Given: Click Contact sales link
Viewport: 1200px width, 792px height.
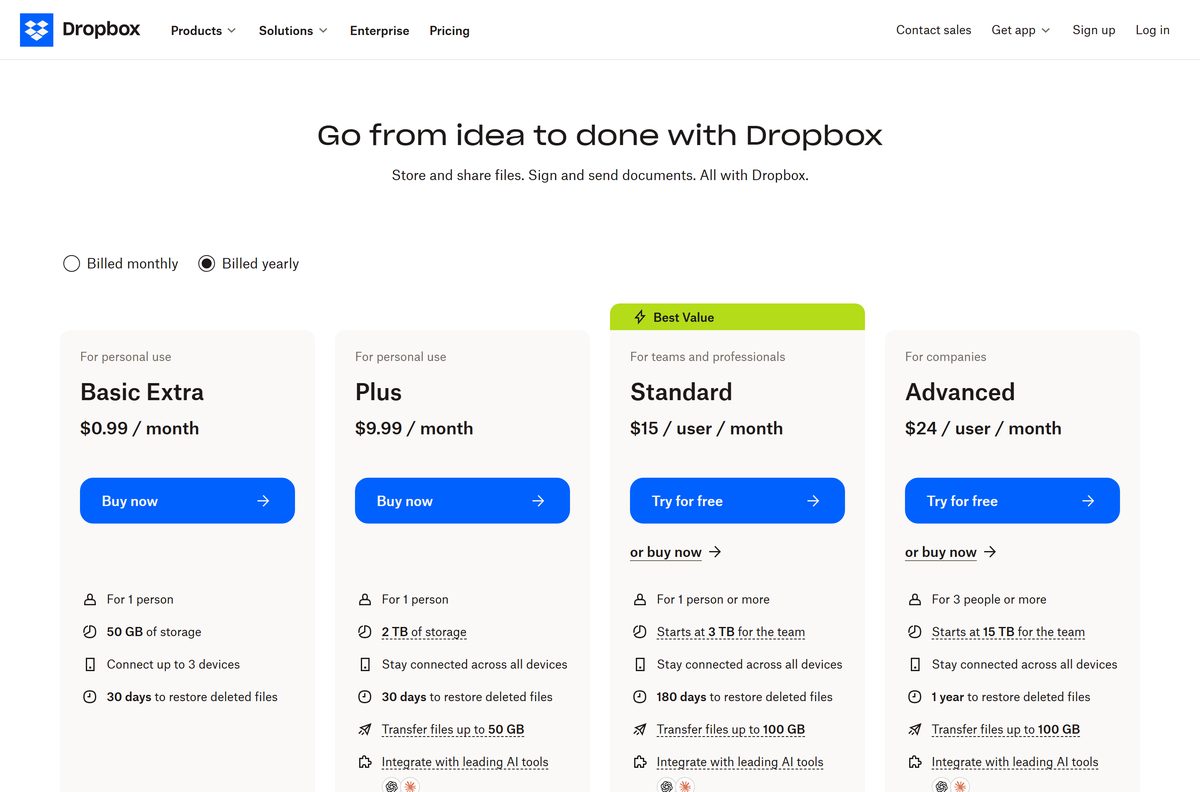Looking at the screenshot, I should pyautogui.click(x=933, y=30).
